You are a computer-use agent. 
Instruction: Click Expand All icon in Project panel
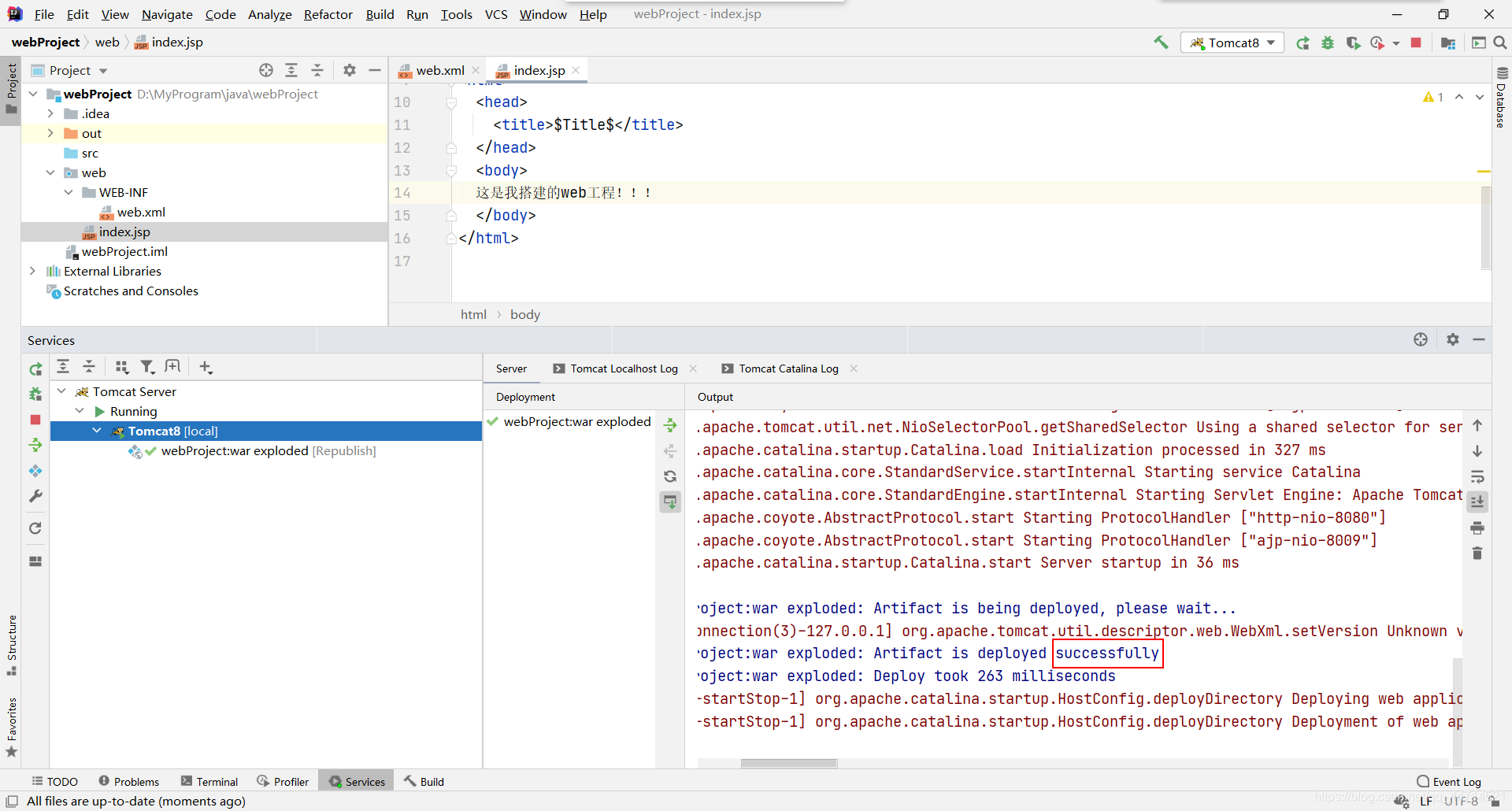291,70
